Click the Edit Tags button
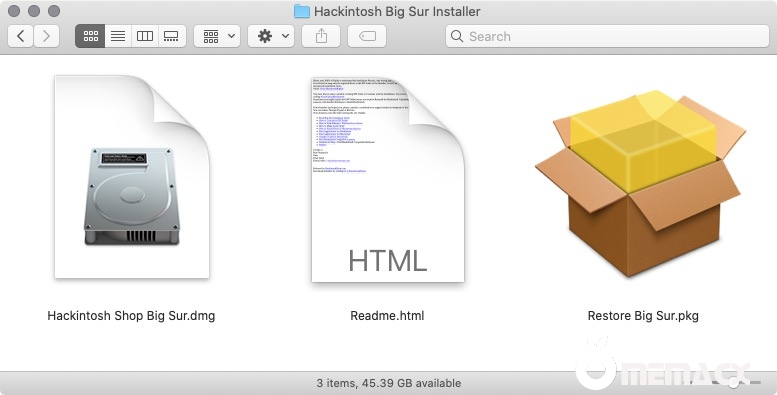This screenshot has width=777, height=395. (x=367, y=36)
